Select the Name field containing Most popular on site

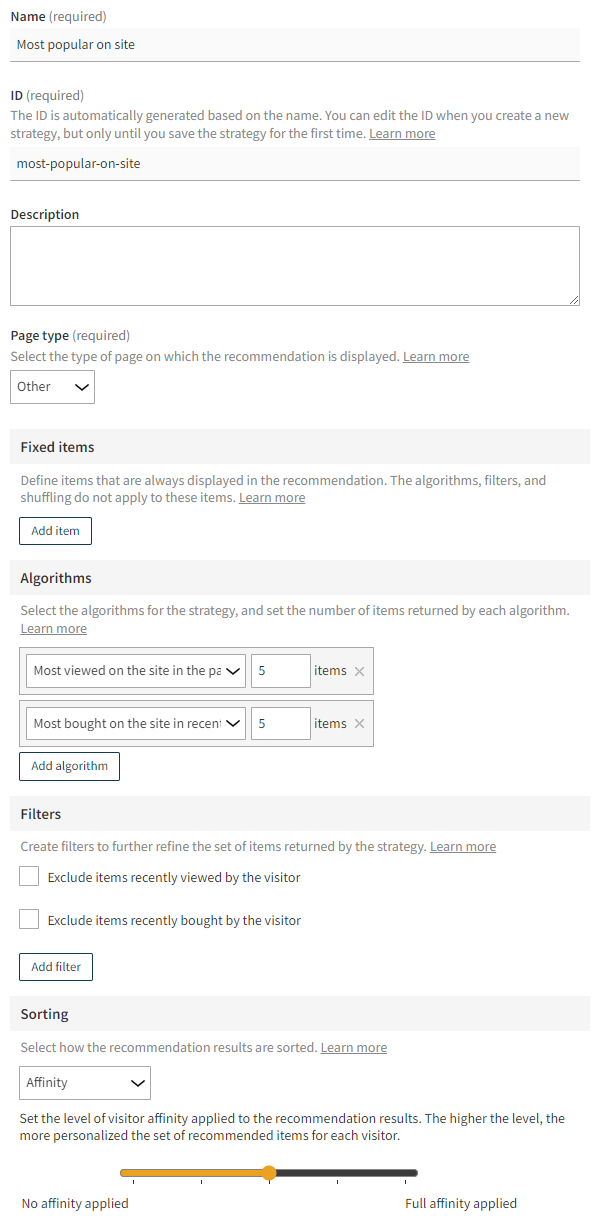click(x=295, y=44)
